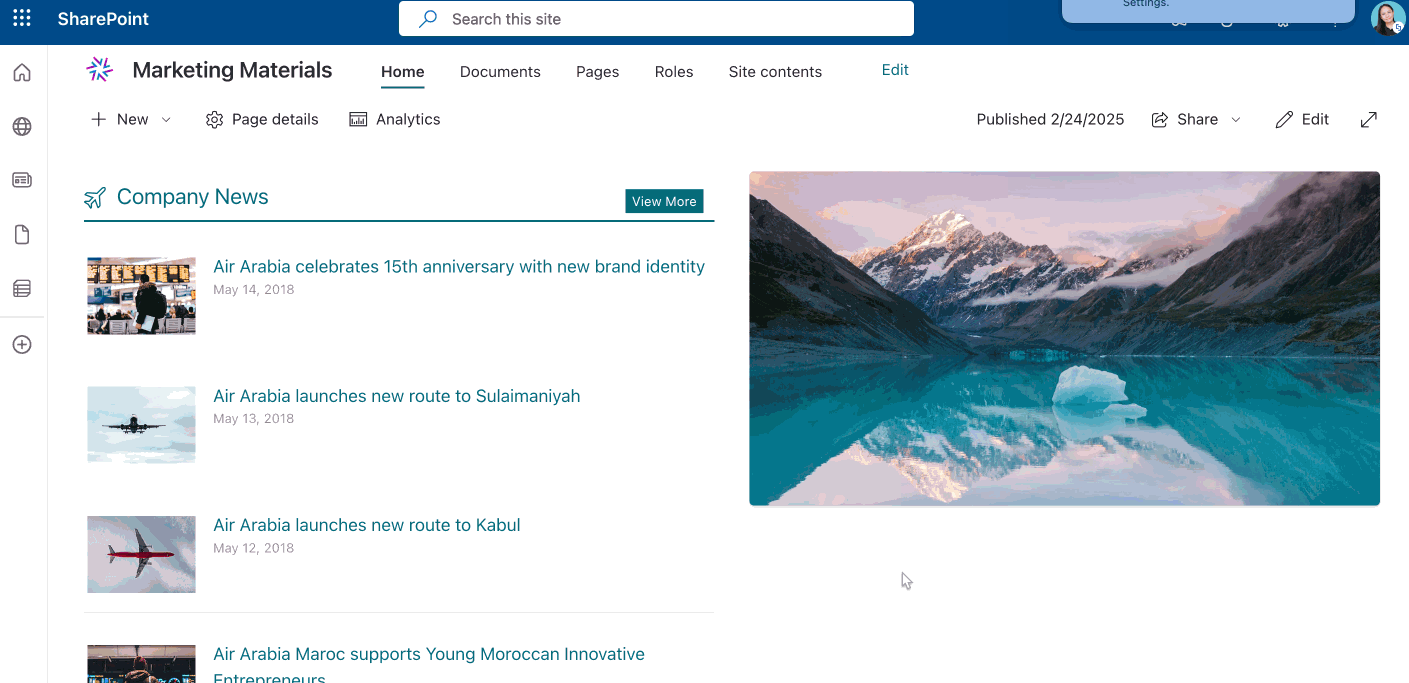Click the Analytics chart icon
The width and height of the screenshot is (1409, 683).
coord(358,120)
